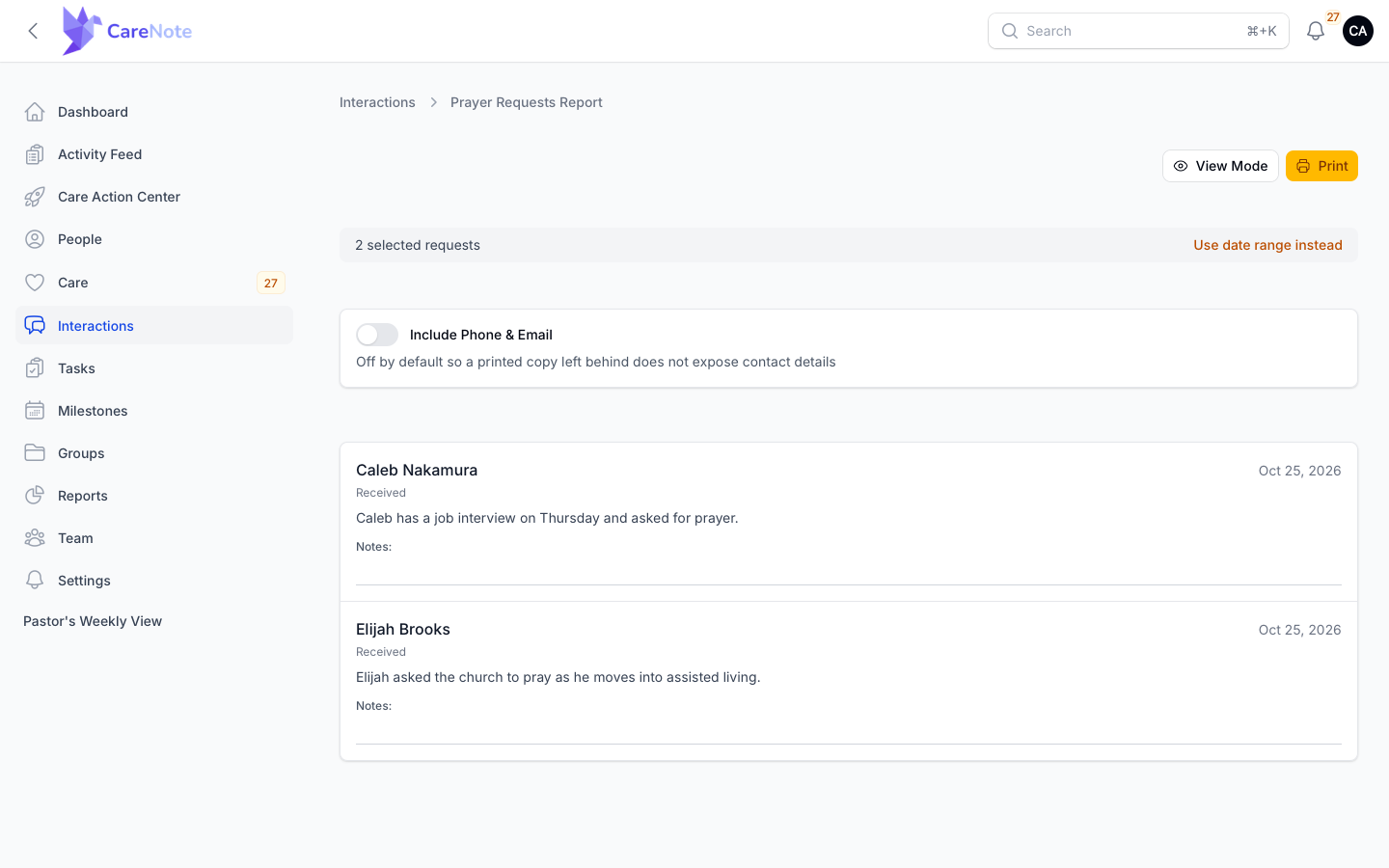Open the Team menu label
1389x868 pixels.
75,538
